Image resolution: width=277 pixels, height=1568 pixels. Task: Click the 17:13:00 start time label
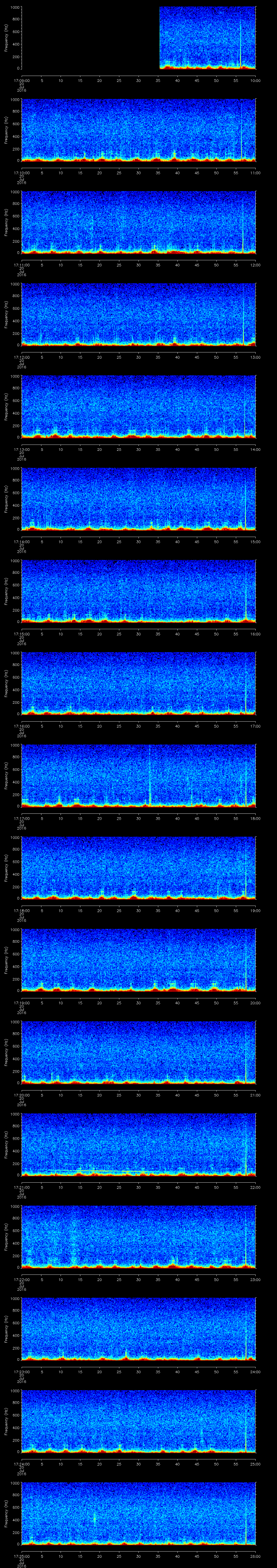(21, 449)
